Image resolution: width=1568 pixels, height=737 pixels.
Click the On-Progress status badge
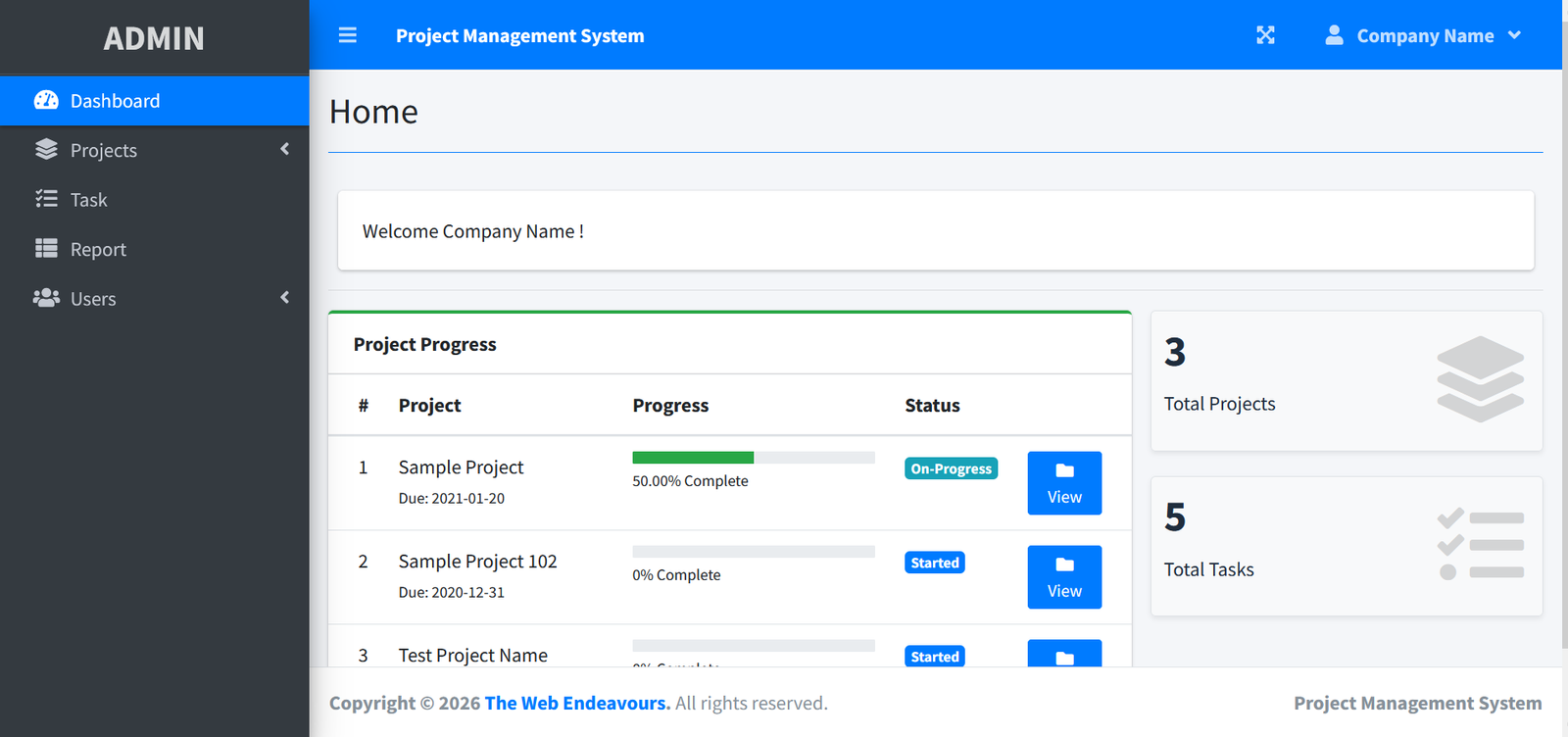(951, 468)
